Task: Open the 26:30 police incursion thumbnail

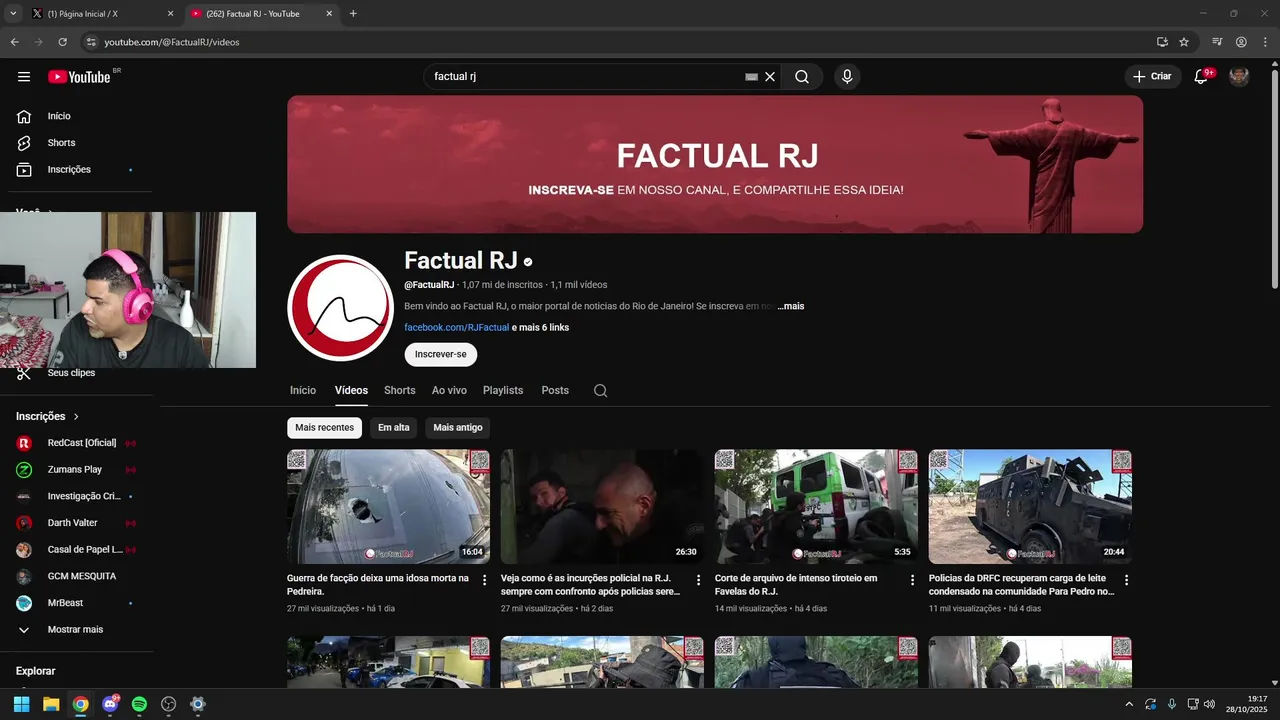Action: point(602,506)
